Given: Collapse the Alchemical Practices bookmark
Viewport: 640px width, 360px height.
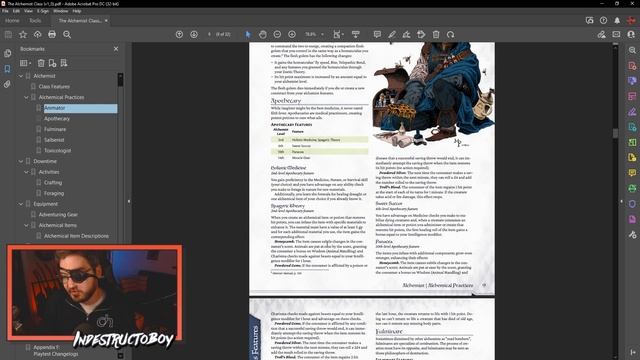Looking at the screenshot, I should (x=26, y=97).
